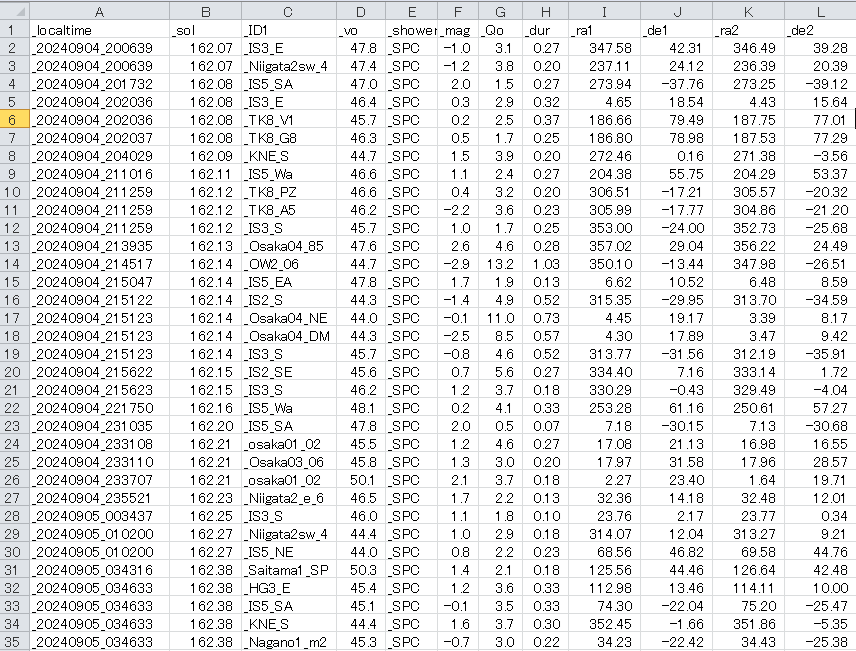This screenshot has height=651, width=856.
Task: Select the row 6 header
Action: tap(13, 119)
